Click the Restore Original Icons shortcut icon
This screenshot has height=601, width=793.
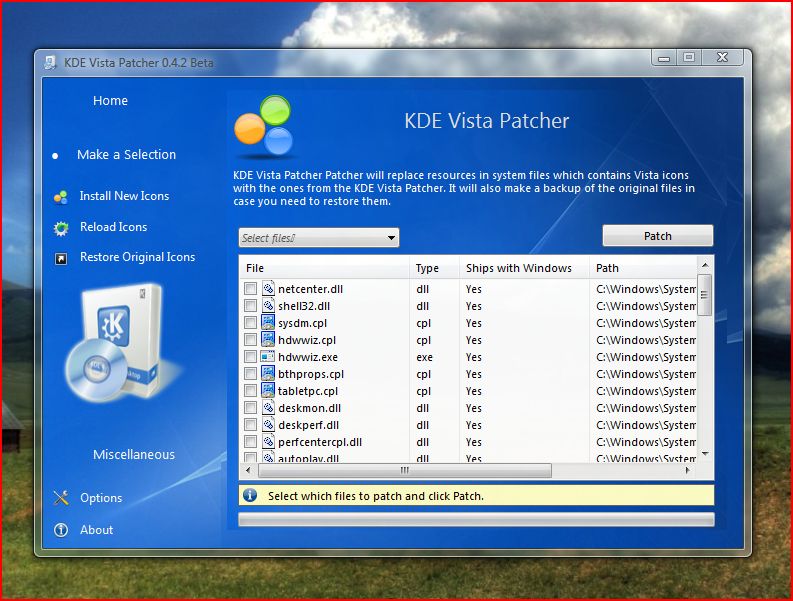coord(61,259)
